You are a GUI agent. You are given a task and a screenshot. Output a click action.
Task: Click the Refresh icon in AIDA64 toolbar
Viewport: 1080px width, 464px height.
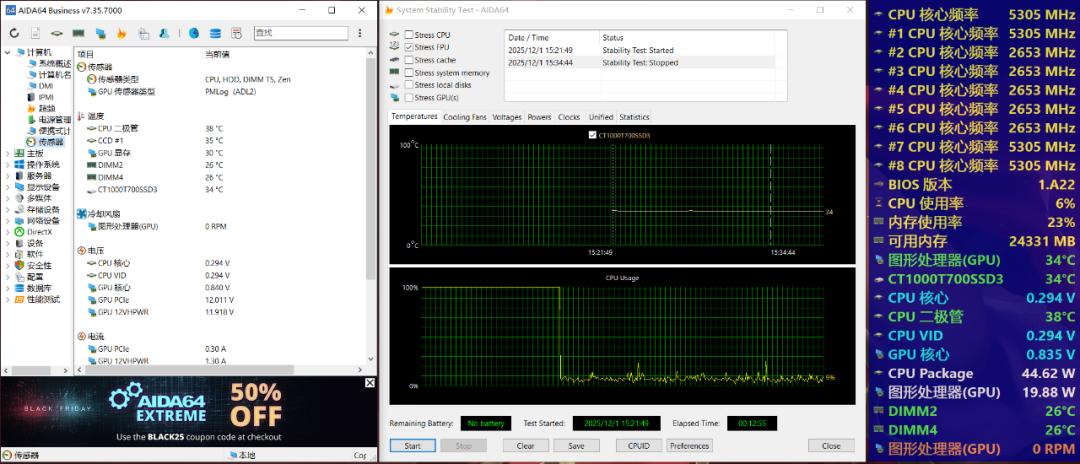pos(14,33)
